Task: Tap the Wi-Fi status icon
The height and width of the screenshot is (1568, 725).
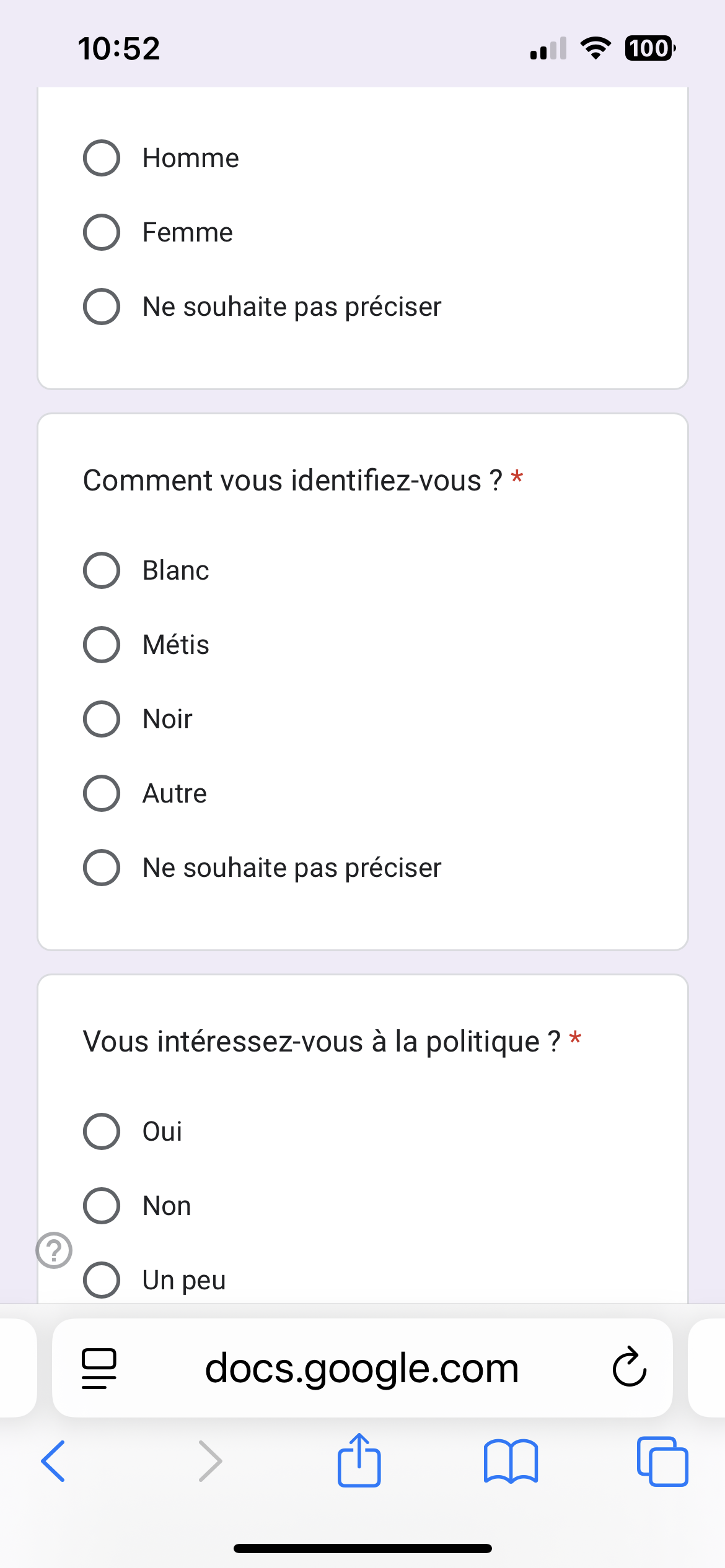Action: coord(595,48)
